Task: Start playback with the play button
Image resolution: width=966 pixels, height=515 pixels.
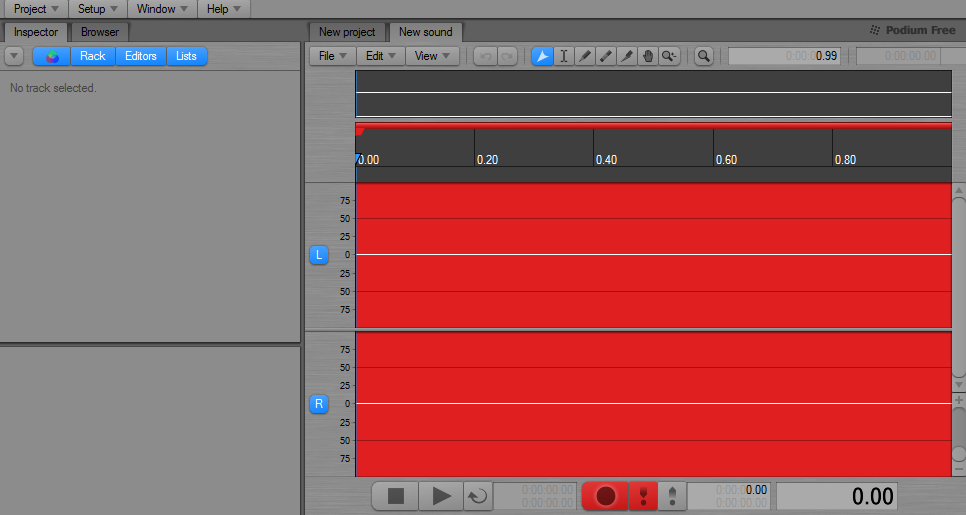Action: click(441, 496)
